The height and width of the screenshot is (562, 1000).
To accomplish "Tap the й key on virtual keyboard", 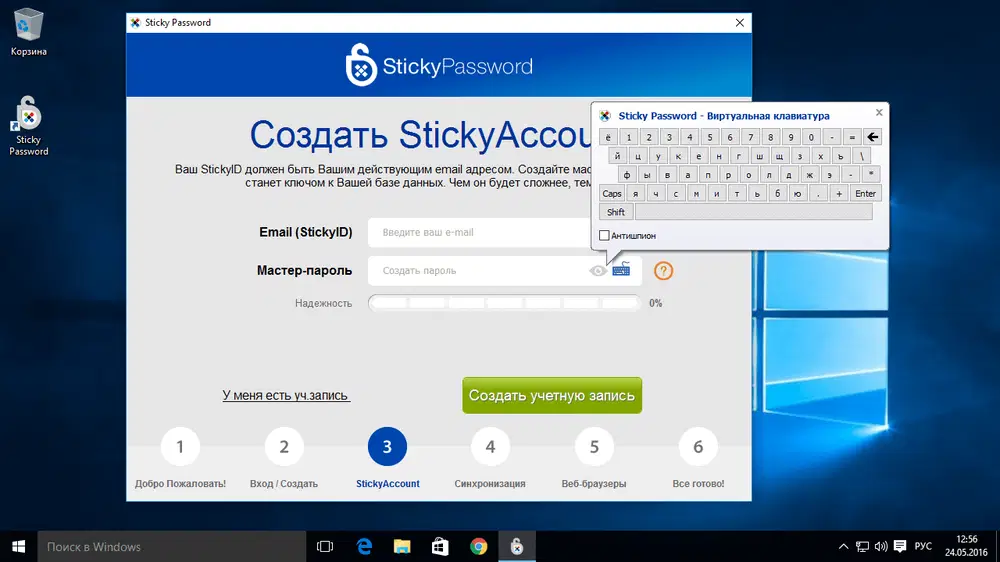I will [617, 156].
